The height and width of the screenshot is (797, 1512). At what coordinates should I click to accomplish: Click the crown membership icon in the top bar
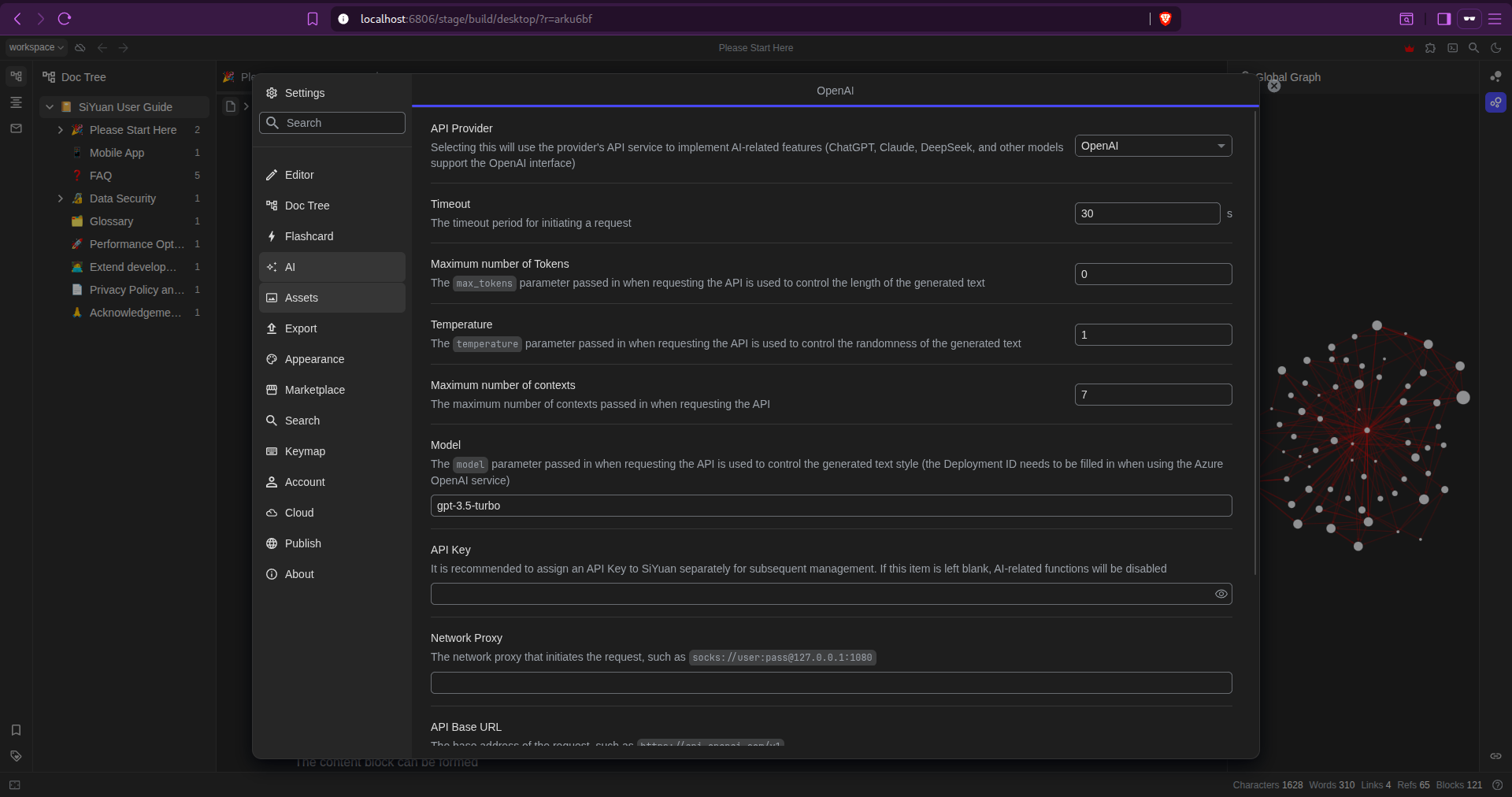(1409, 48)
